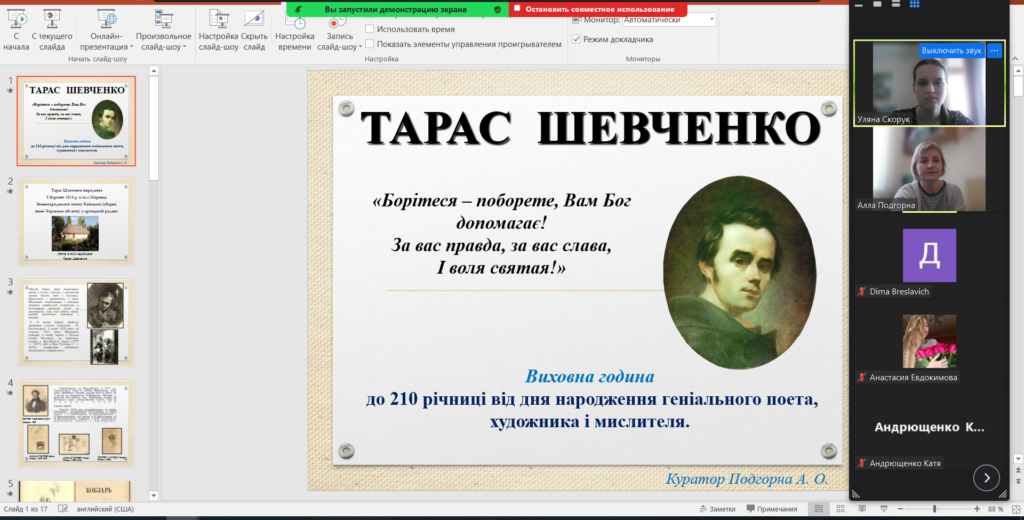Click the zoom out minus button
This screenshot has width=1024, height=520.
[900, 509]
